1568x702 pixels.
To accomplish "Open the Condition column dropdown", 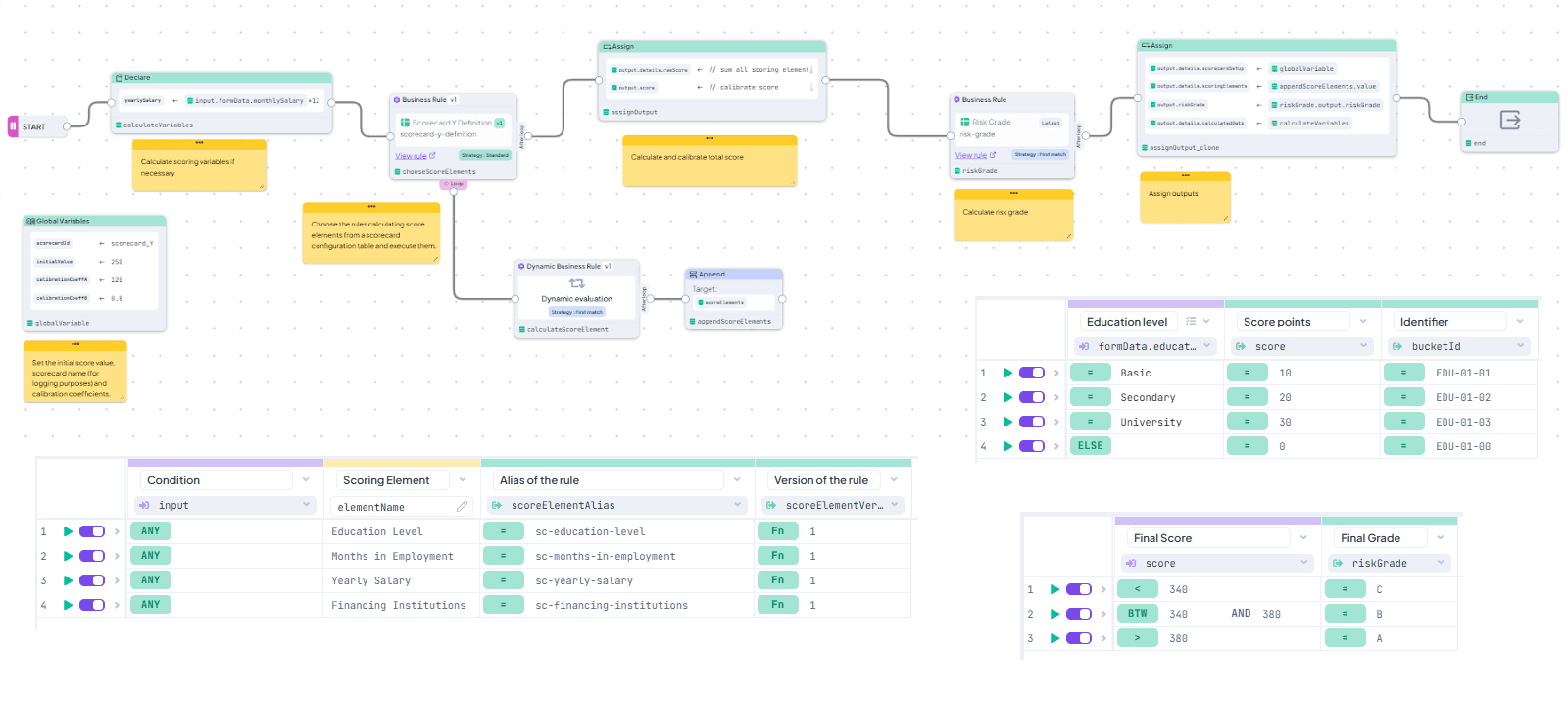I will (x=306, y=480).
